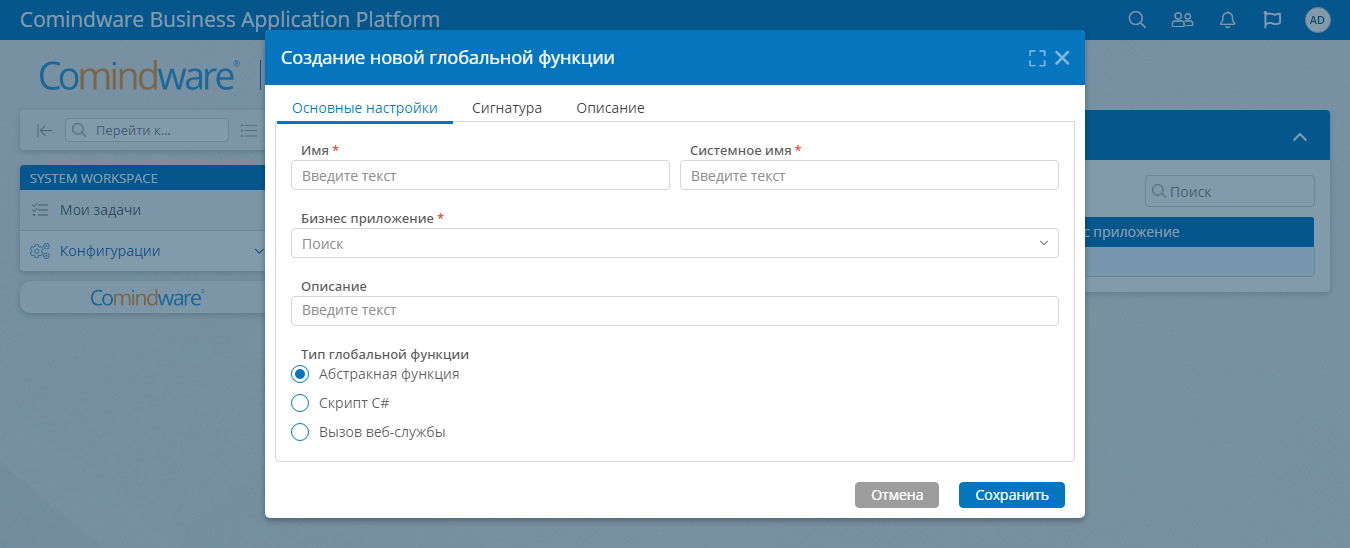
Task: Select the Абстракная функция radio option
Action: (x=300, y=374)
